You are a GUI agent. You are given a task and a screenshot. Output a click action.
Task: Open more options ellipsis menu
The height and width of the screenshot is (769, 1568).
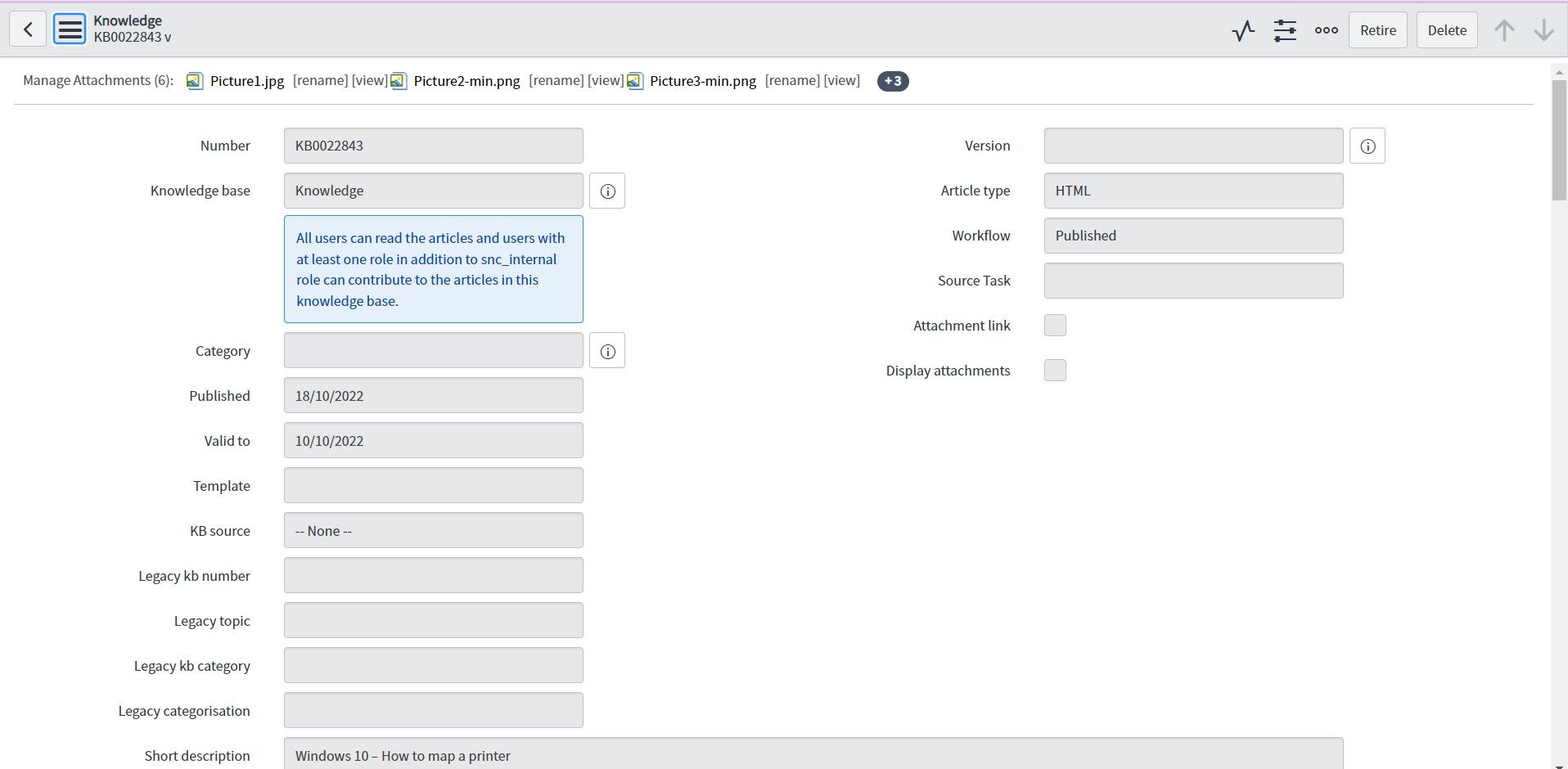click(1327, 30)
